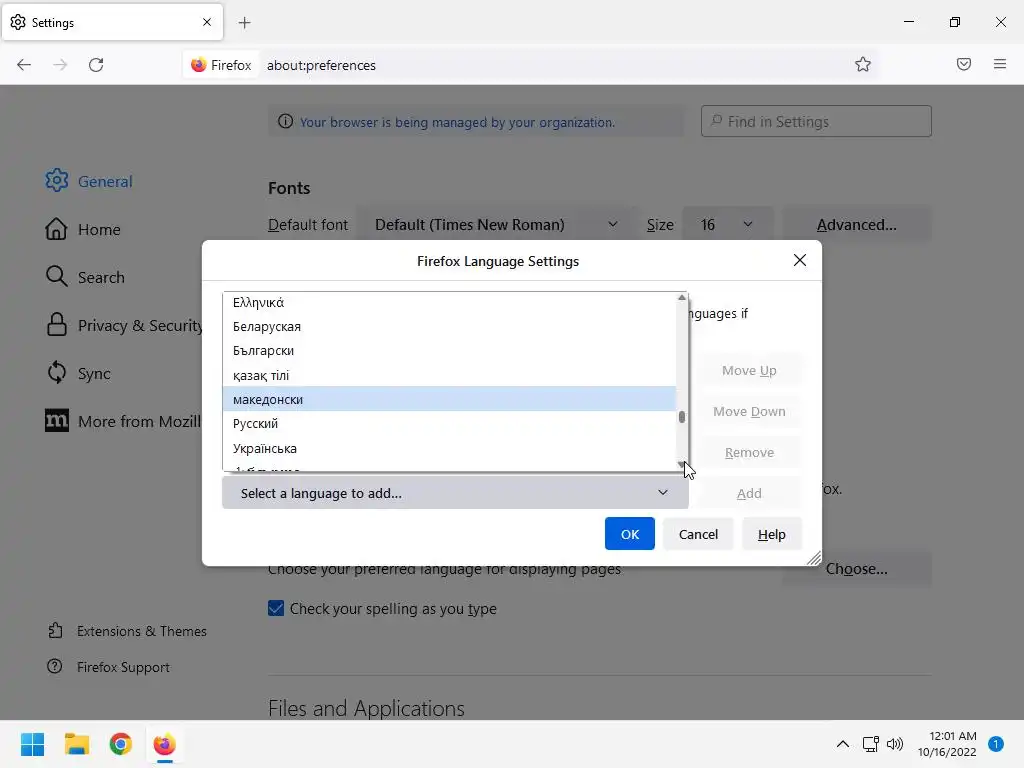Viewport: 1024px width, 768px height.
Task: Click the Choose languages button
Action: tap(857, 569)
